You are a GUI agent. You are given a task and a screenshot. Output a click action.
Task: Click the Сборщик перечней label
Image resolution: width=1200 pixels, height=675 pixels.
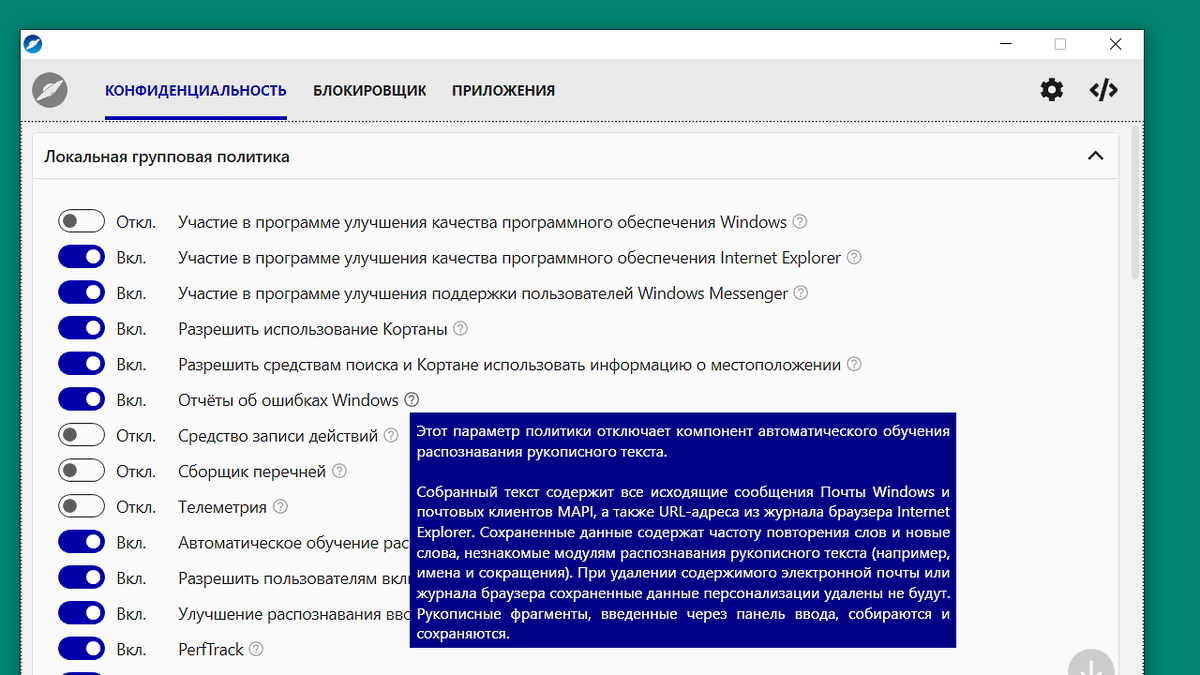[x=252, y=471]
